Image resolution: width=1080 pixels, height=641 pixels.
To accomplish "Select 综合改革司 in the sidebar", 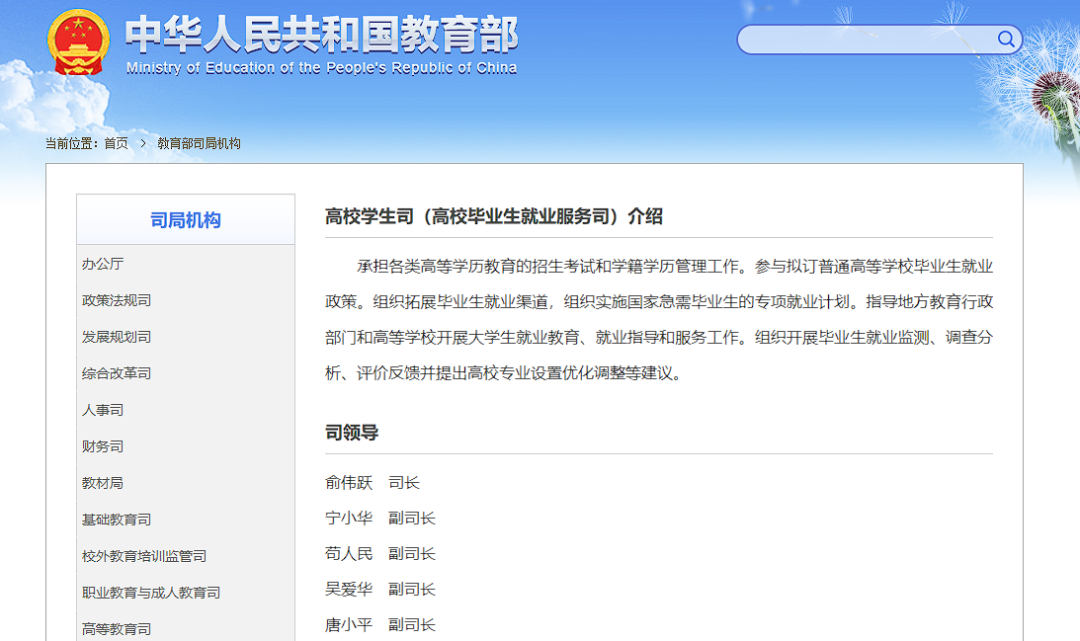I will 116,373.
